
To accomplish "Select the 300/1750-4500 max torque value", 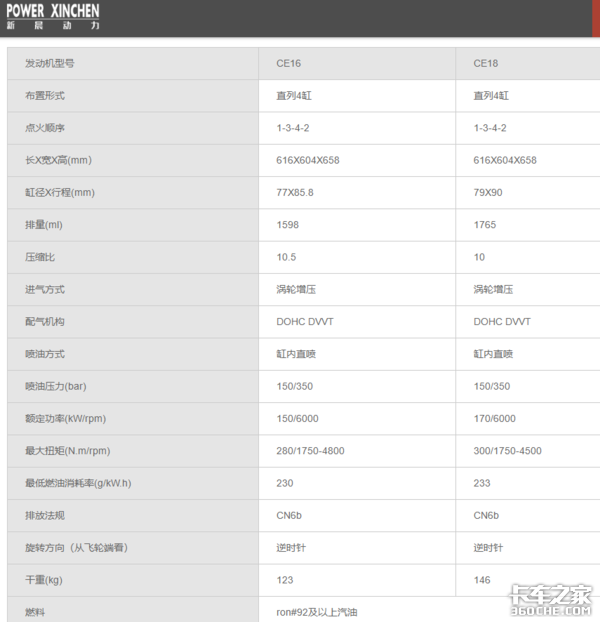I will (508, 451).
